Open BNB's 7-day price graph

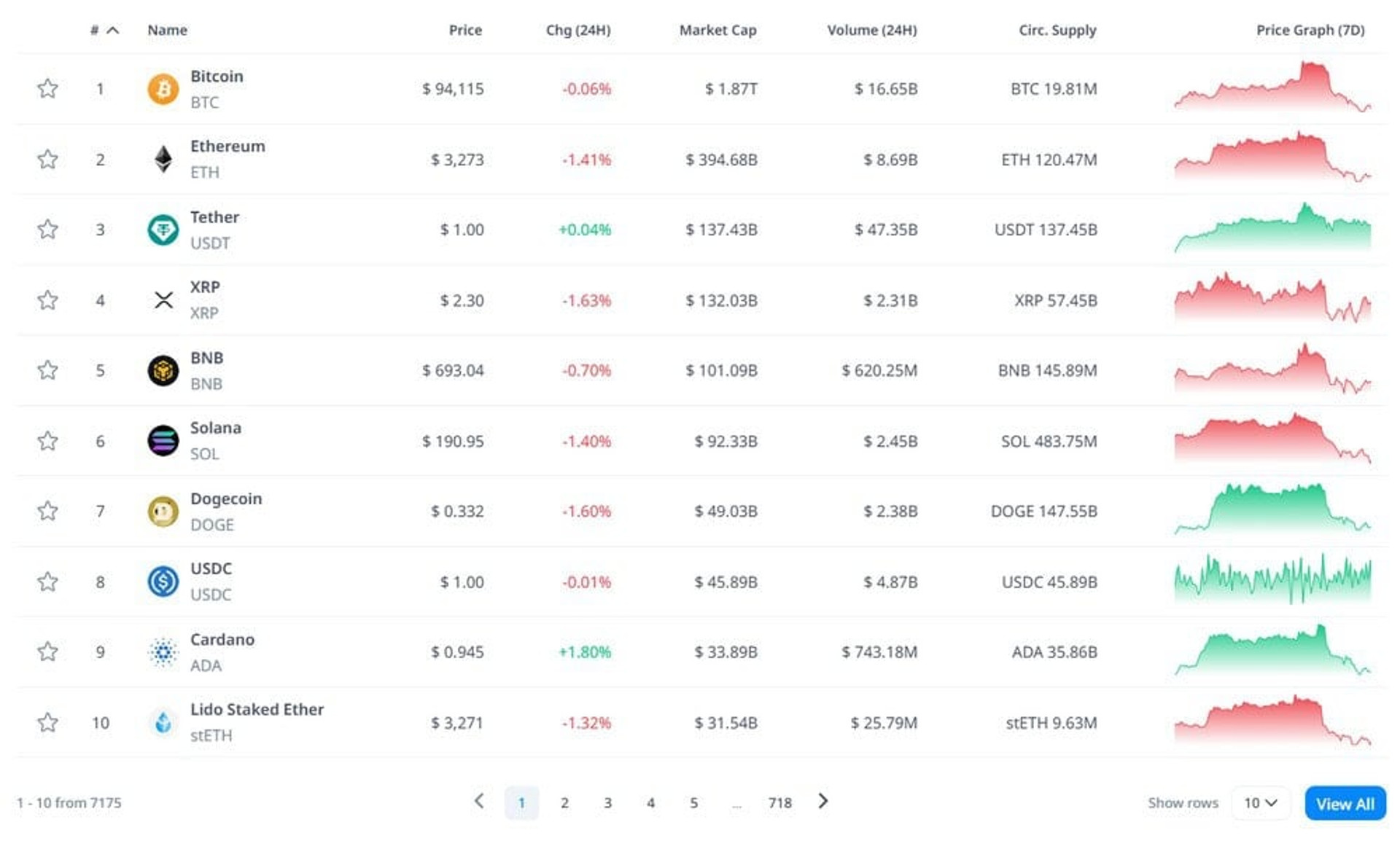click(1272, 368)
